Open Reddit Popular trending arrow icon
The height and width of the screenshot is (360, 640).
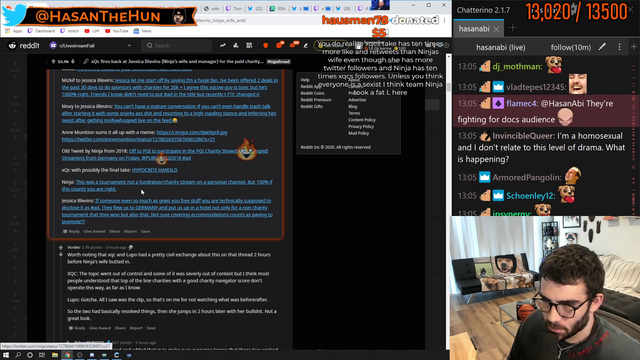click(222, 46)
